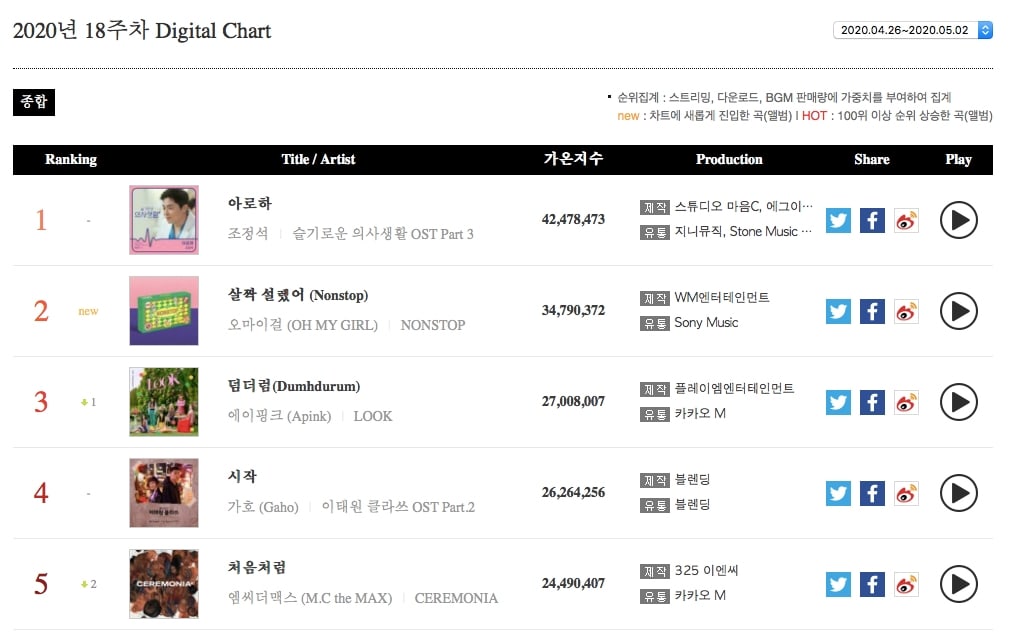Play the rank 4 song 시작
Viewport: 1010px width, 638px height.
[x=958, y=492]
